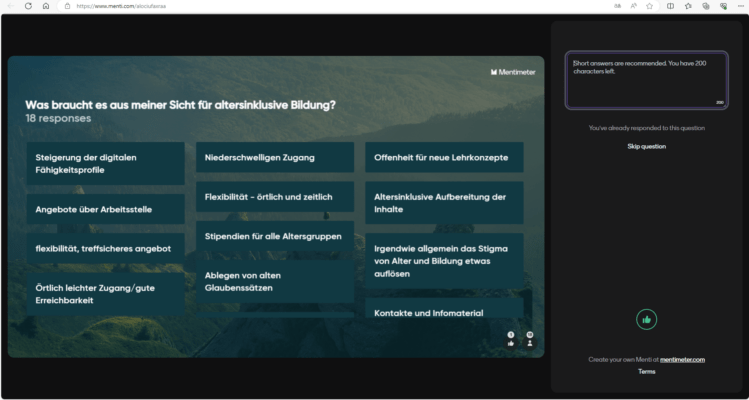The image size is (749, 400).
Task: Open the Terms link
Action: coord(646,371)
